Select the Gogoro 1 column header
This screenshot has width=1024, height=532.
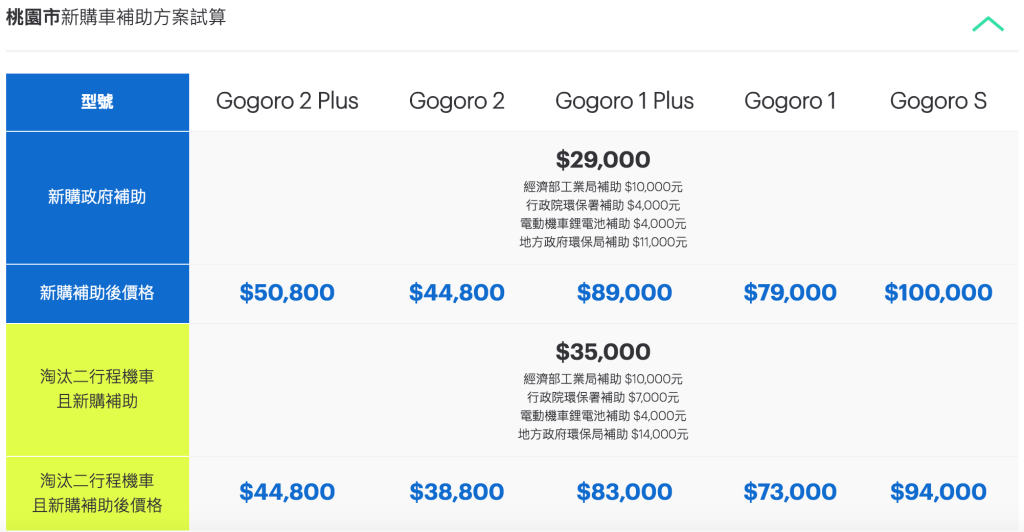pos(790,101)
